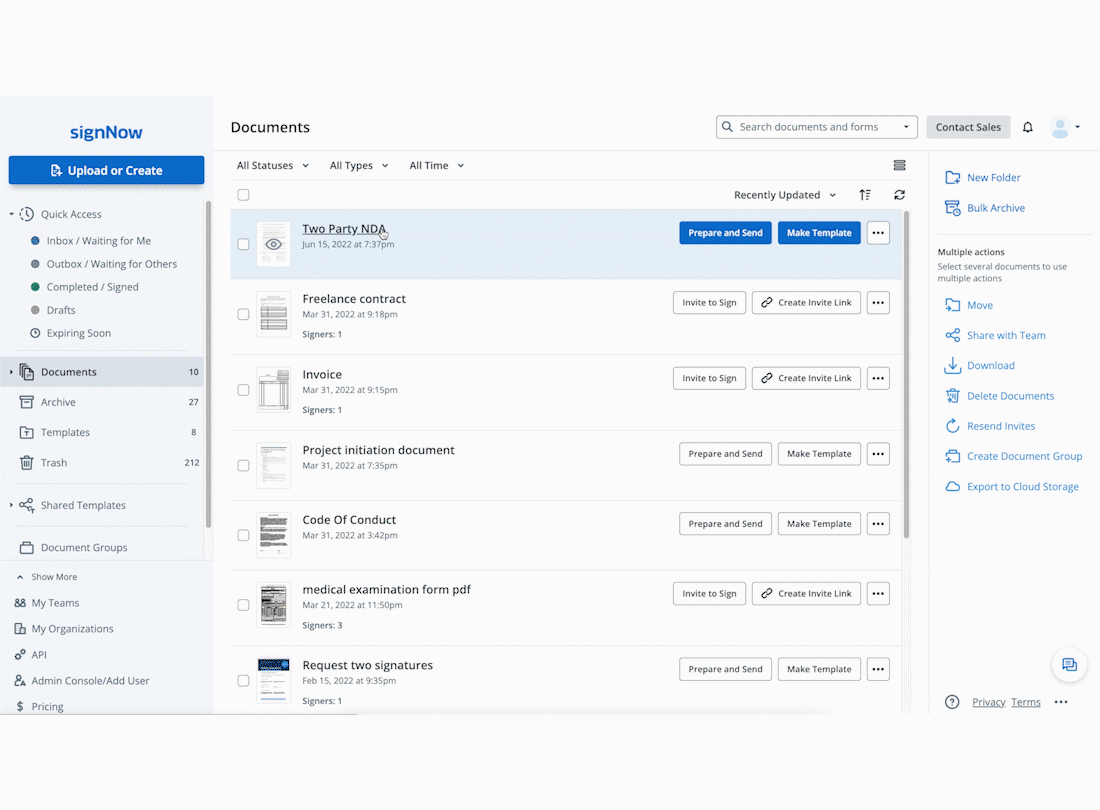Check the Project initiation document checkbox
1100x810 pixels.
(x=243, y=466)
